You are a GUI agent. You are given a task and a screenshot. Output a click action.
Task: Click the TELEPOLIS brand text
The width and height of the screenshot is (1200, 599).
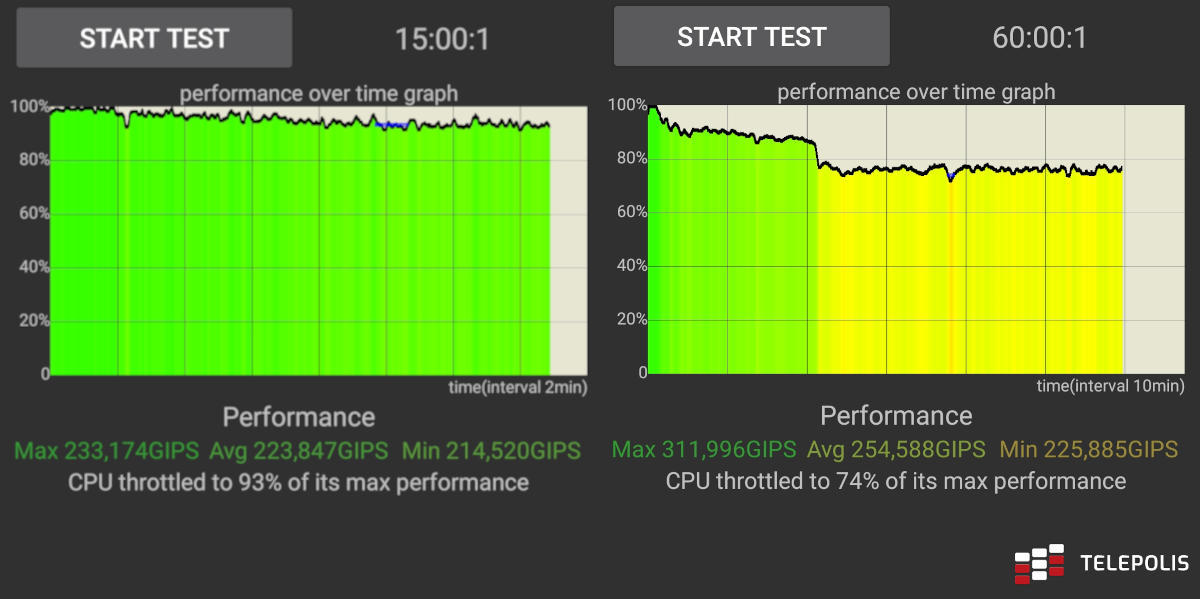[x=1134, y=564]
